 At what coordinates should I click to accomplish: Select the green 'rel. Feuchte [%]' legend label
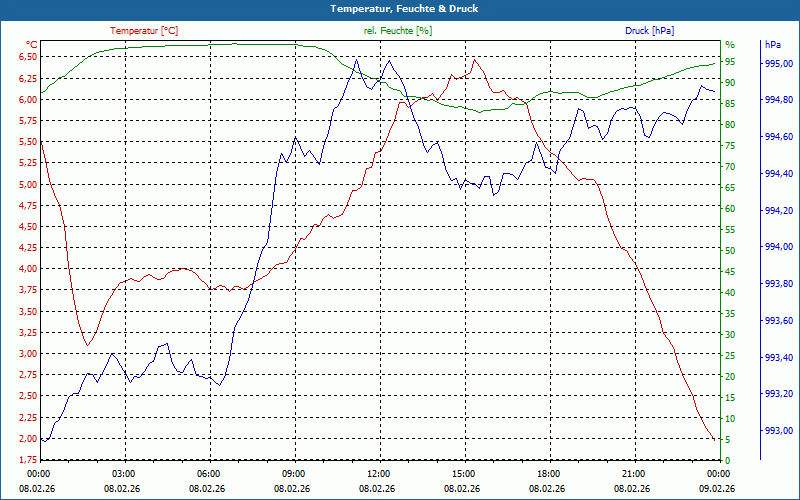click(397, 31)
